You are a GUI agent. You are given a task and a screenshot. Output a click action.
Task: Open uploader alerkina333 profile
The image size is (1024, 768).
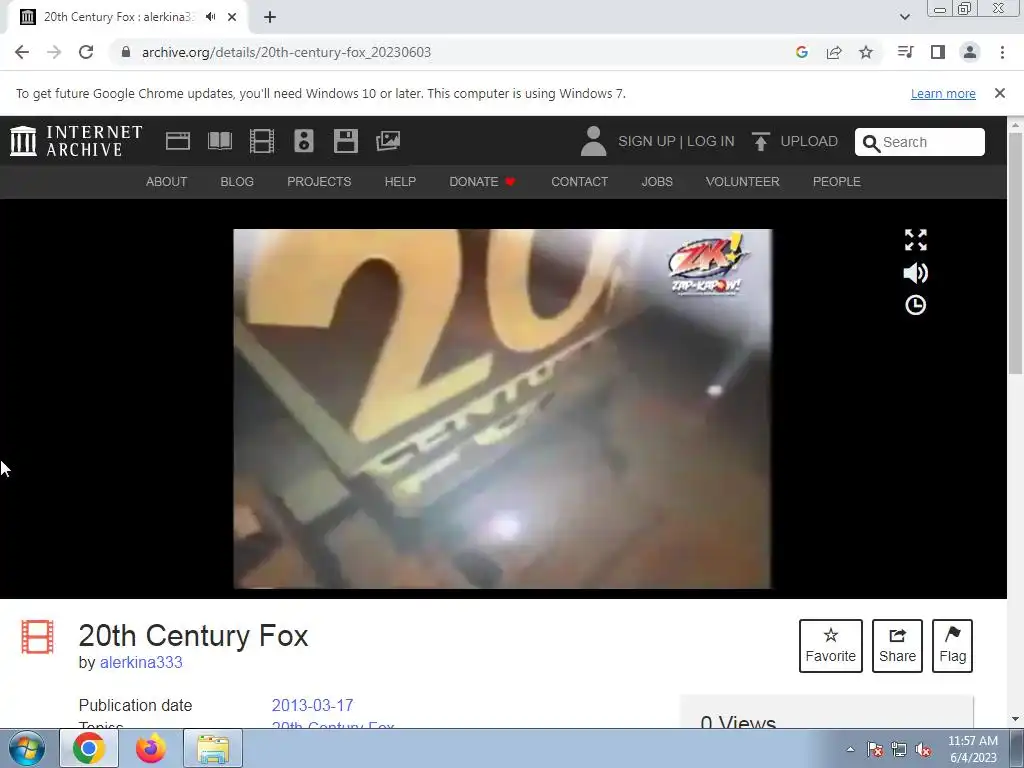click(141, 662)
